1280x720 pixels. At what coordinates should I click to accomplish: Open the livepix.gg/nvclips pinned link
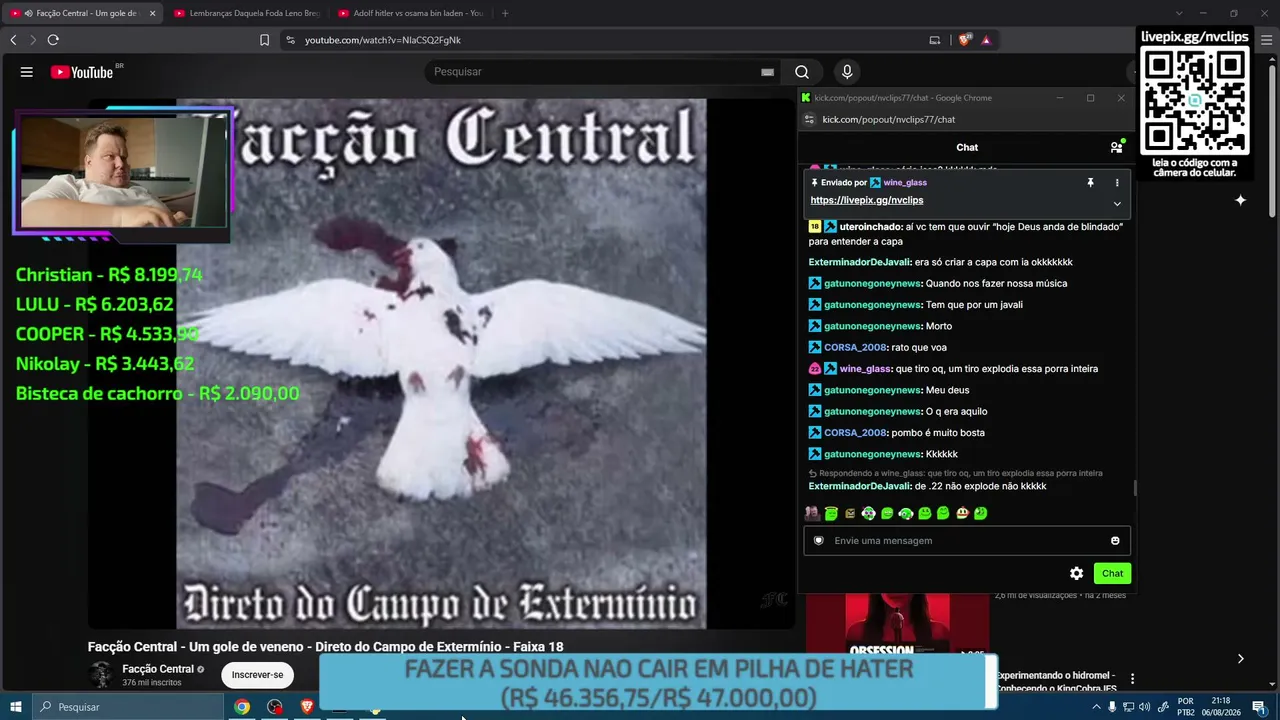(x=867, y=200)
